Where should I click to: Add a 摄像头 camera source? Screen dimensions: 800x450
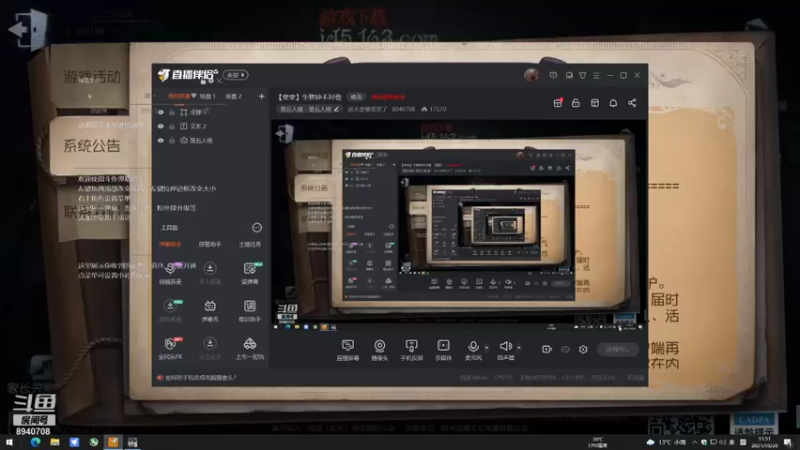click(380, 350)
